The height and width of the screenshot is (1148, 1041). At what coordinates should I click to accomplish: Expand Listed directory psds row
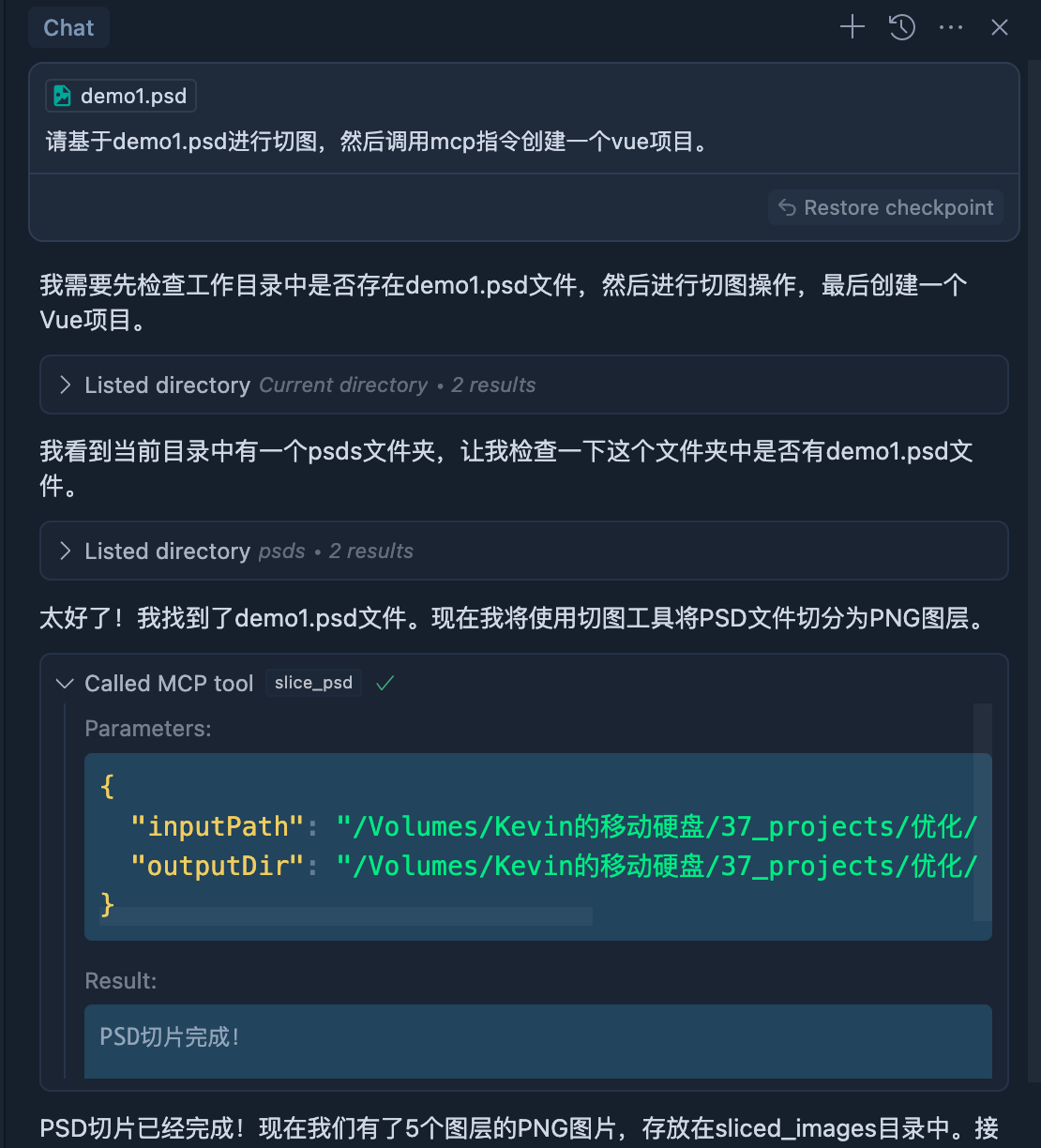coord(524,551)
